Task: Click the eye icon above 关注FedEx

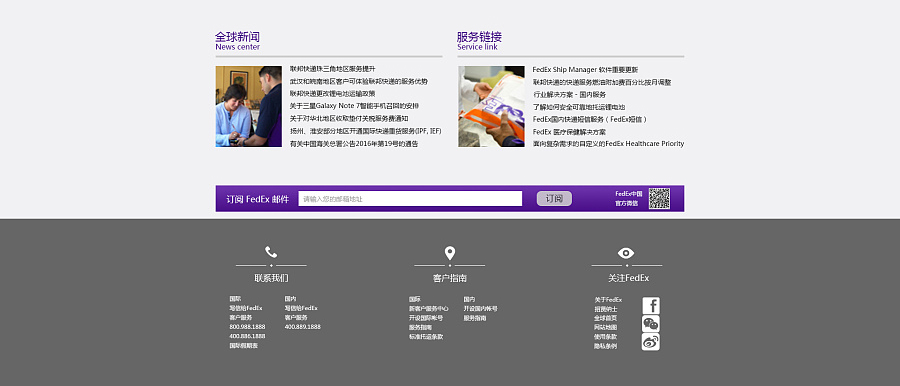Action: tap(626, 253)
